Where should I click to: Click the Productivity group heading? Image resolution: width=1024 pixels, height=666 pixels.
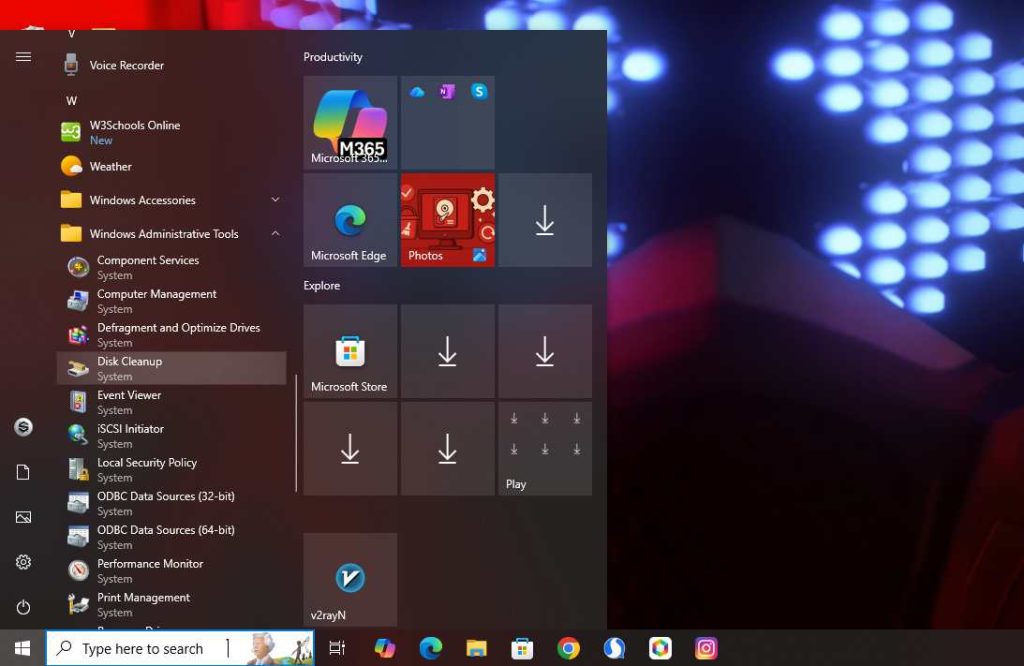pos(332,57)
